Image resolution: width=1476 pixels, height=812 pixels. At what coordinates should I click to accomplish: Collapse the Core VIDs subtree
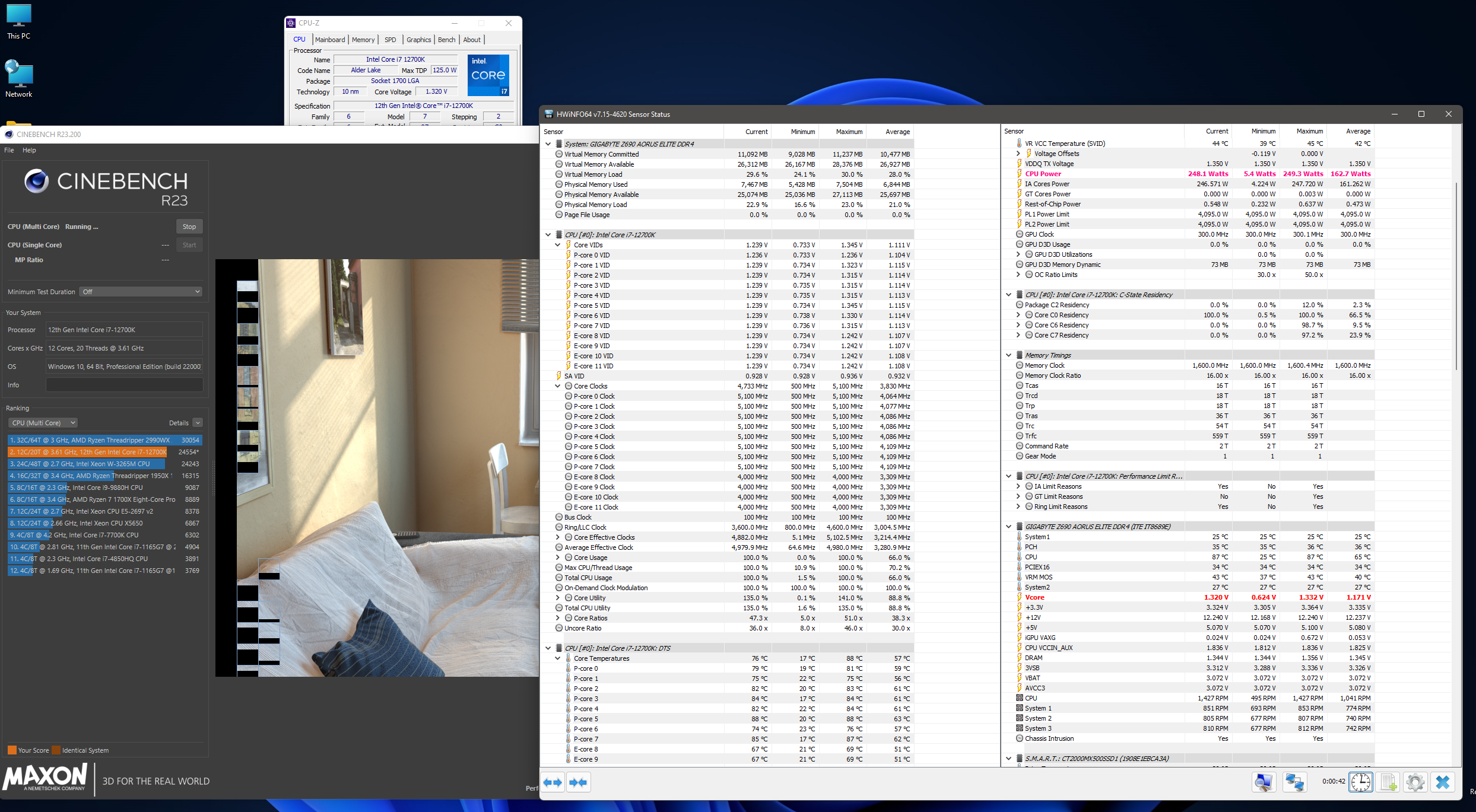click(x=557, y=245)
